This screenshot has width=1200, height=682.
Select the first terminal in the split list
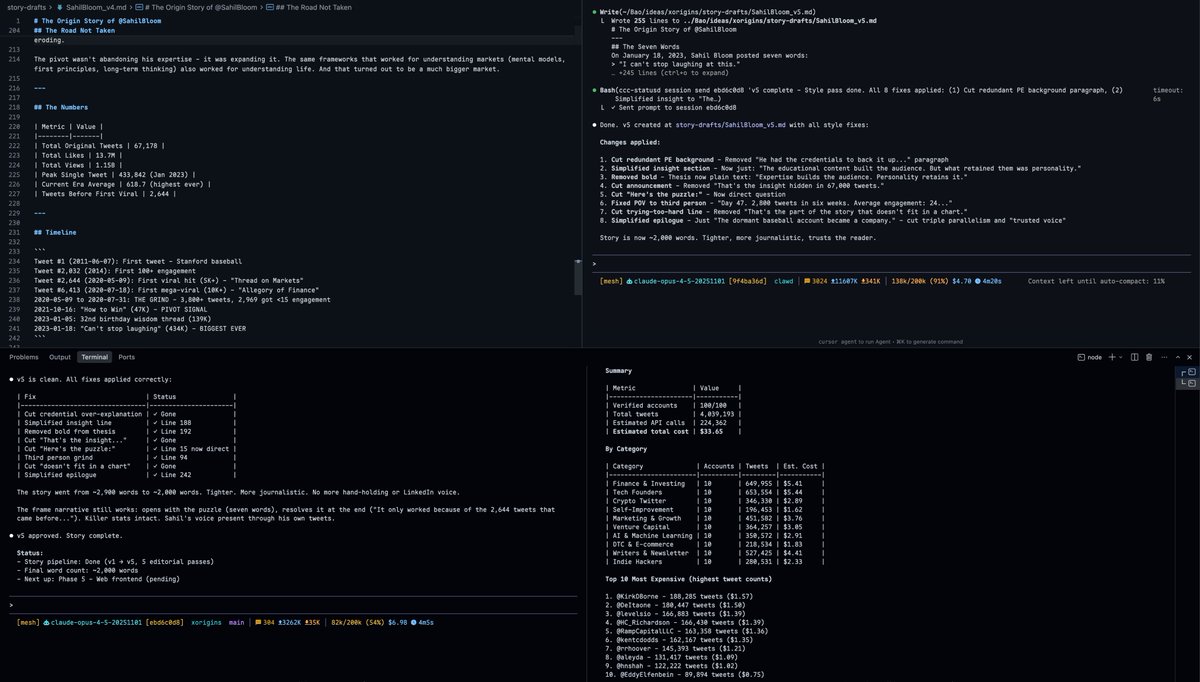[1187, 372]
